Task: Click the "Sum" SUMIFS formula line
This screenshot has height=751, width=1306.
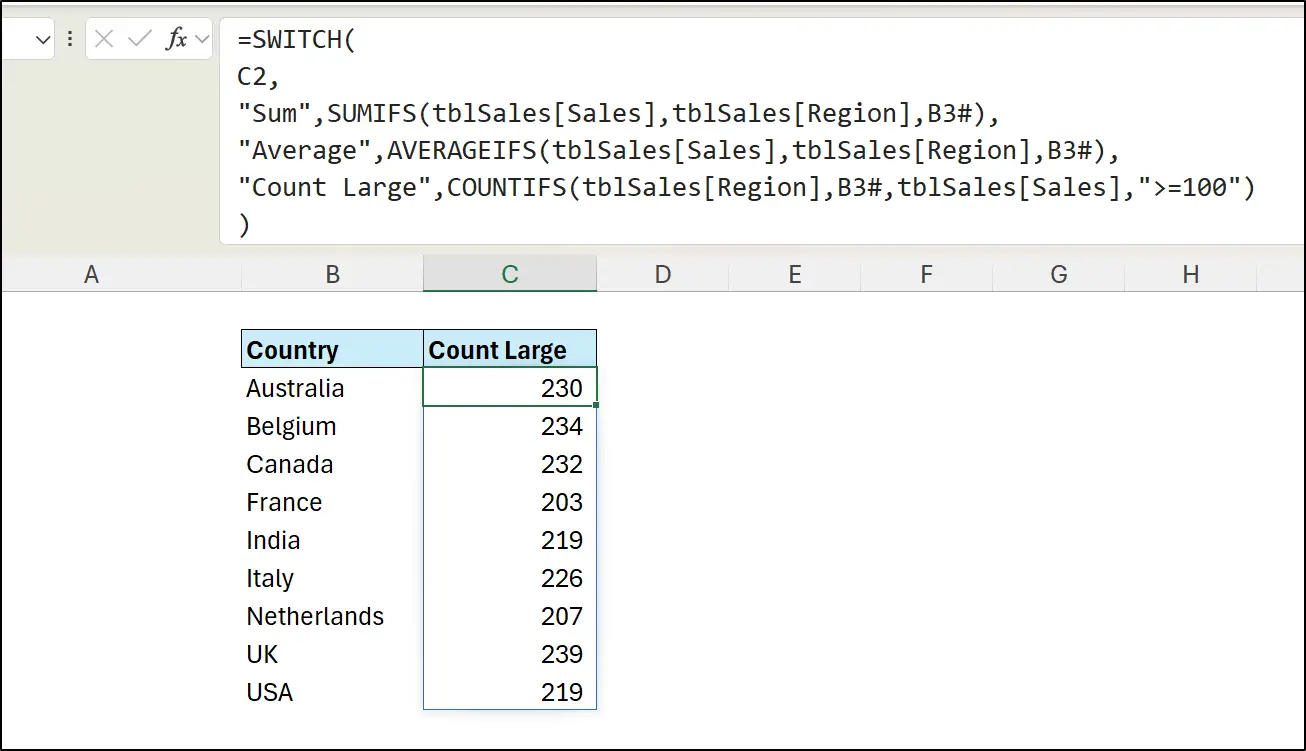Action: click(618, 114)
